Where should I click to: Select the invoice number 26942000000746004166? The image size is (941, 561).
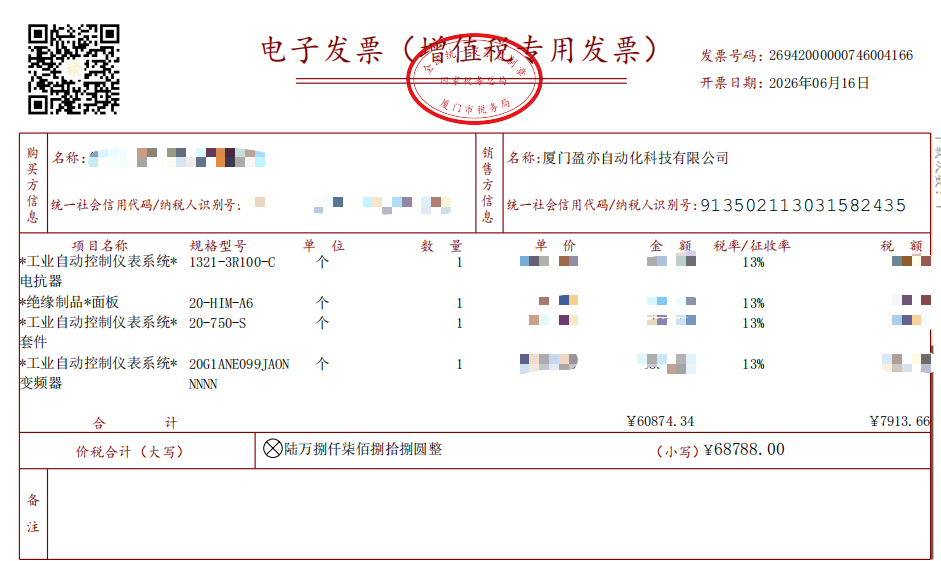pyautogui.click(x=841, y=55)
